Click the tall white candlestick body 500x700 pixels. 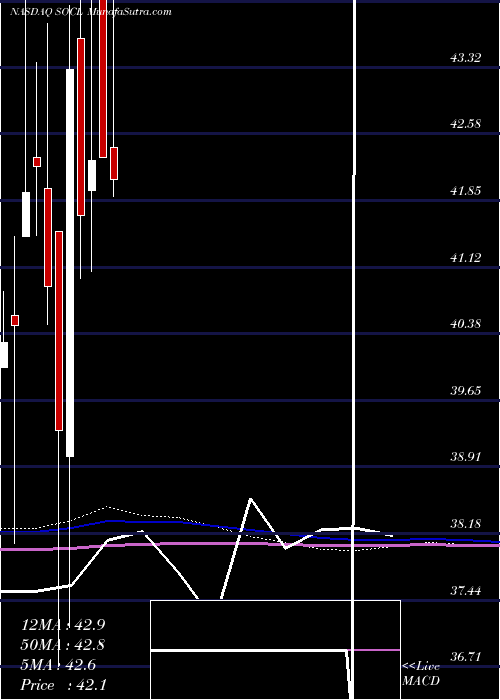[70, 262]
